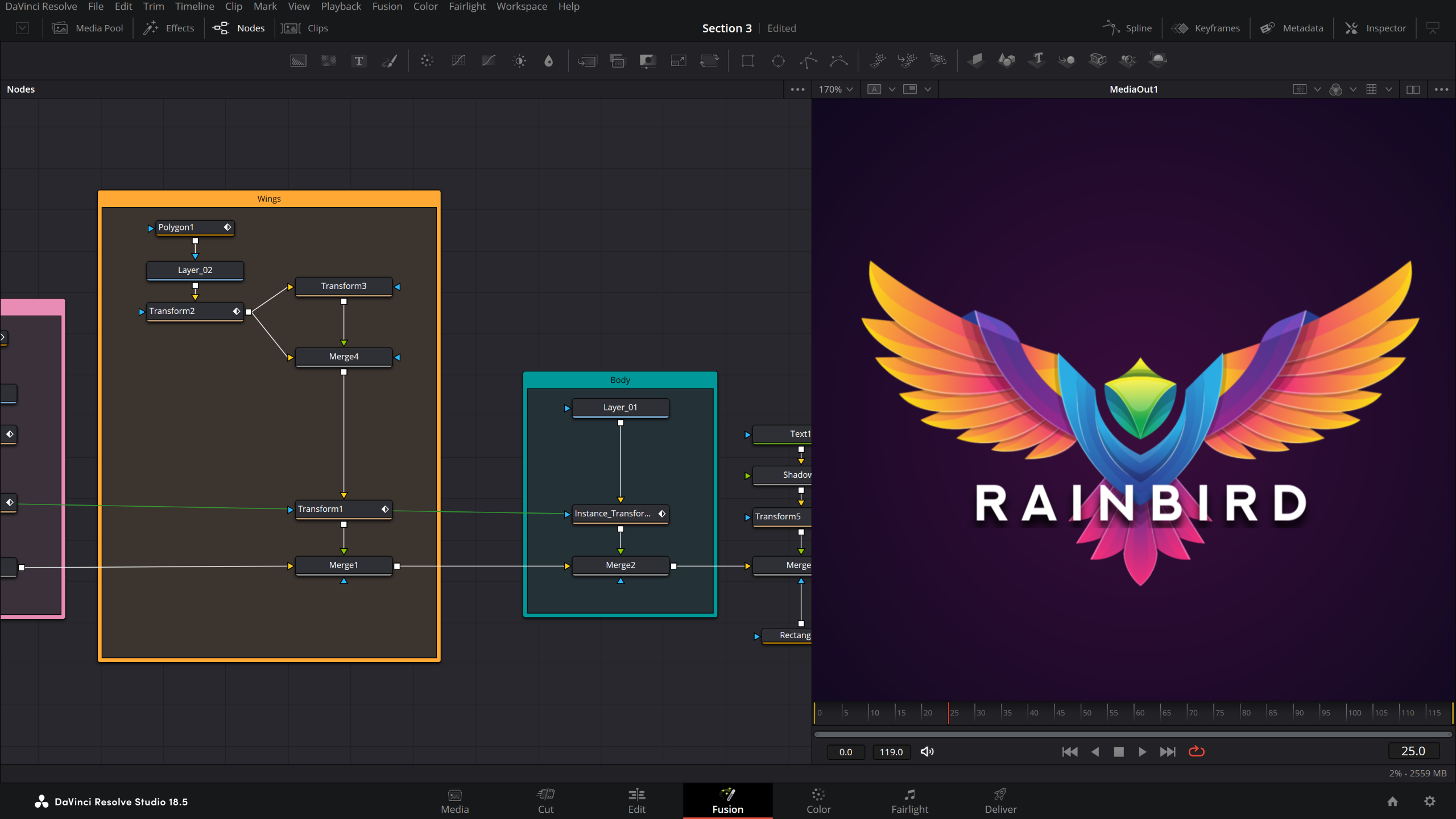This screenshot has height=819, width=1456.
Task: Add a Text+ tool from toolbar
Action: [x=359, y=61]
